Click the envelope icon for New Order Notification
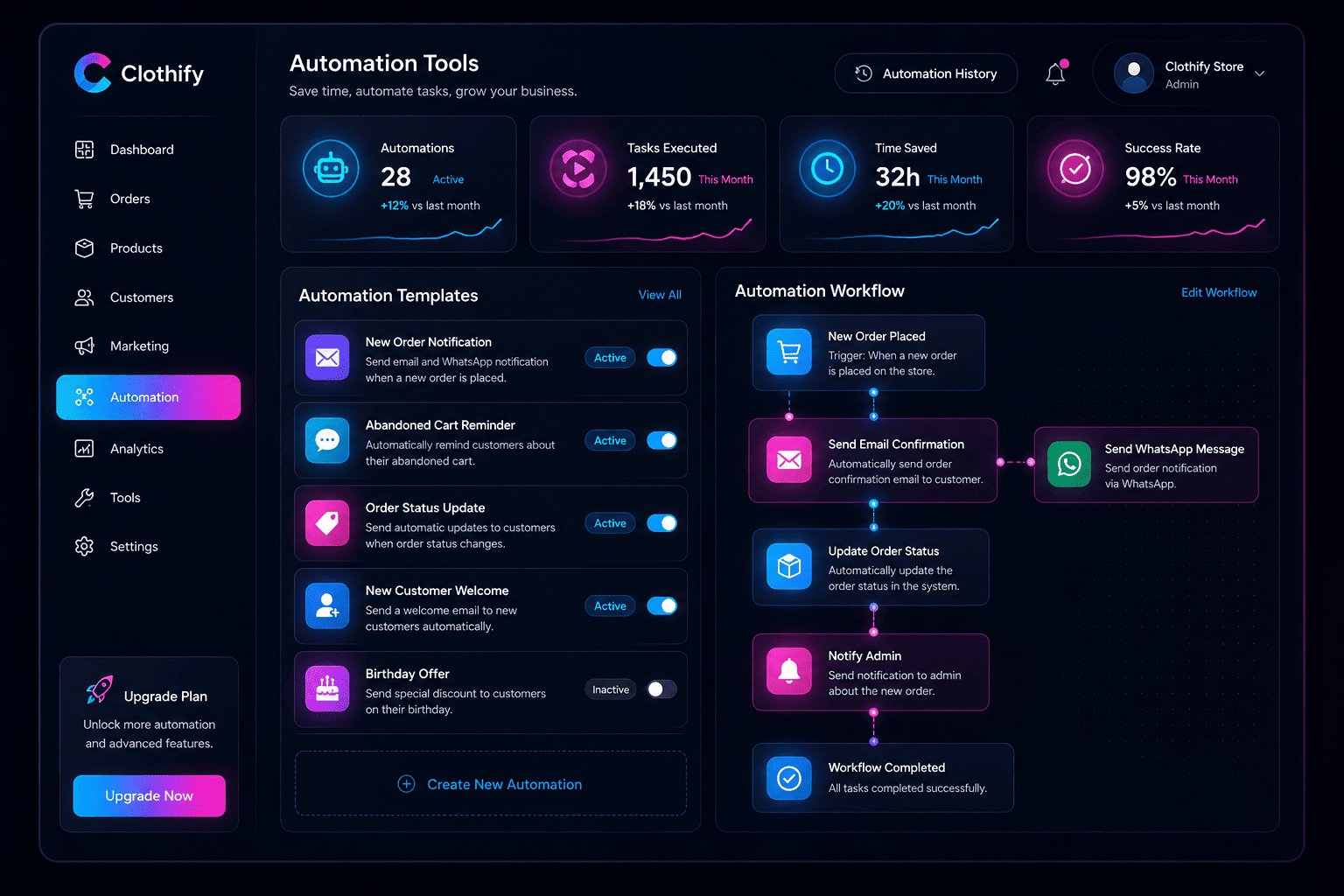Viewport: 1344px width, 896px height. [x=327, y=357]
